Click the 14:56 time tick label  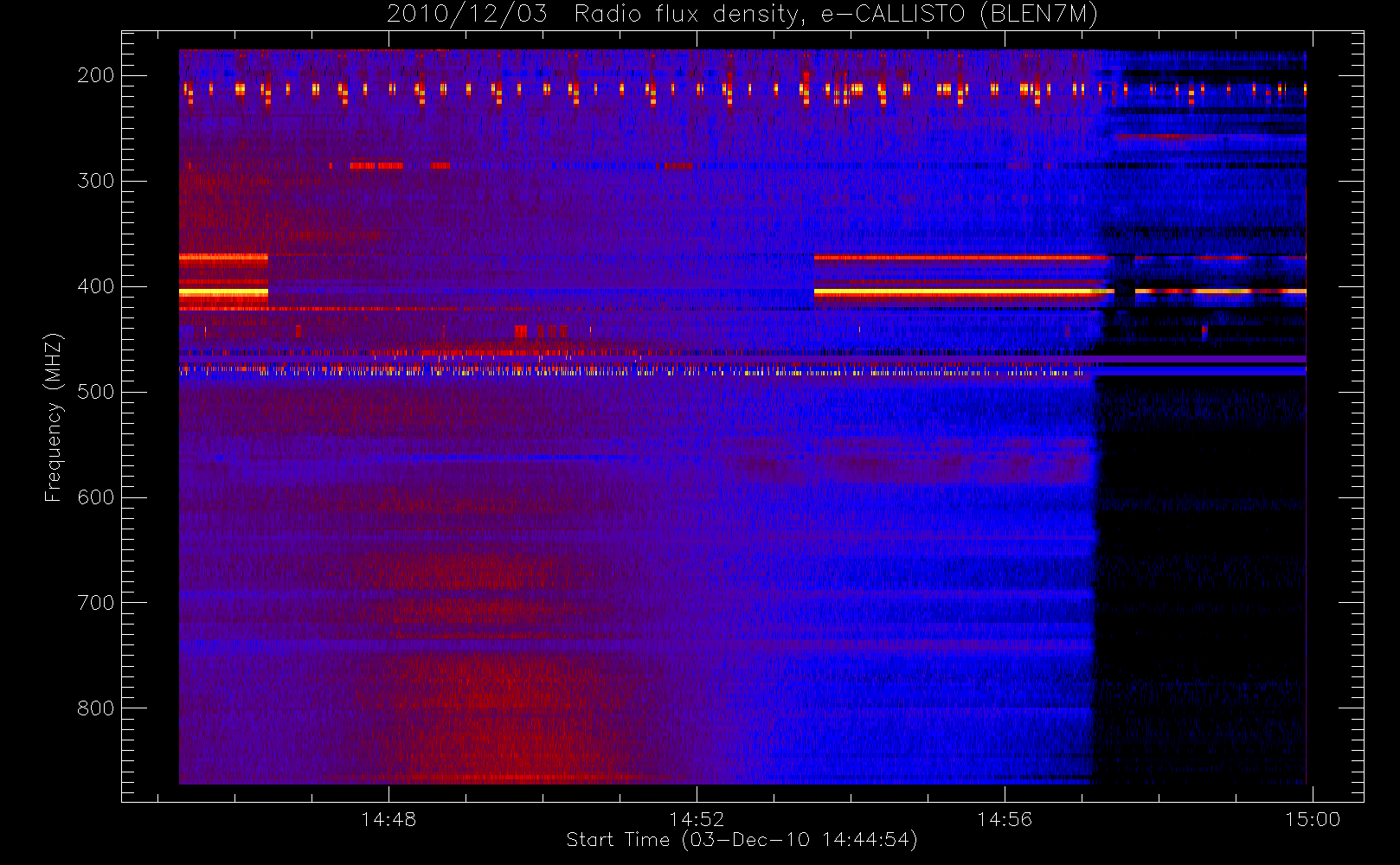pyautogui.click(x=1005, y=819)
